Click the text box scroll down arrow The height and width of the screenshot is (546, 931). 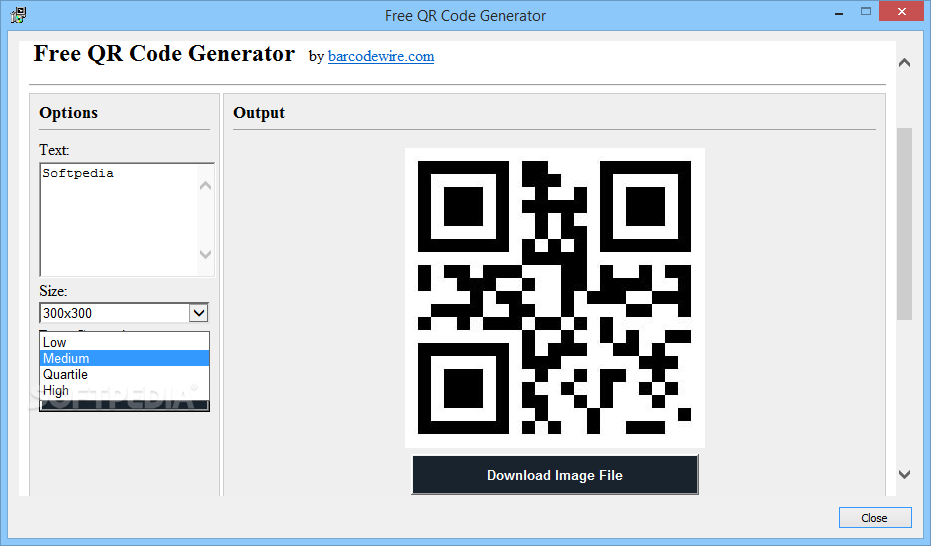click(205, 254)
